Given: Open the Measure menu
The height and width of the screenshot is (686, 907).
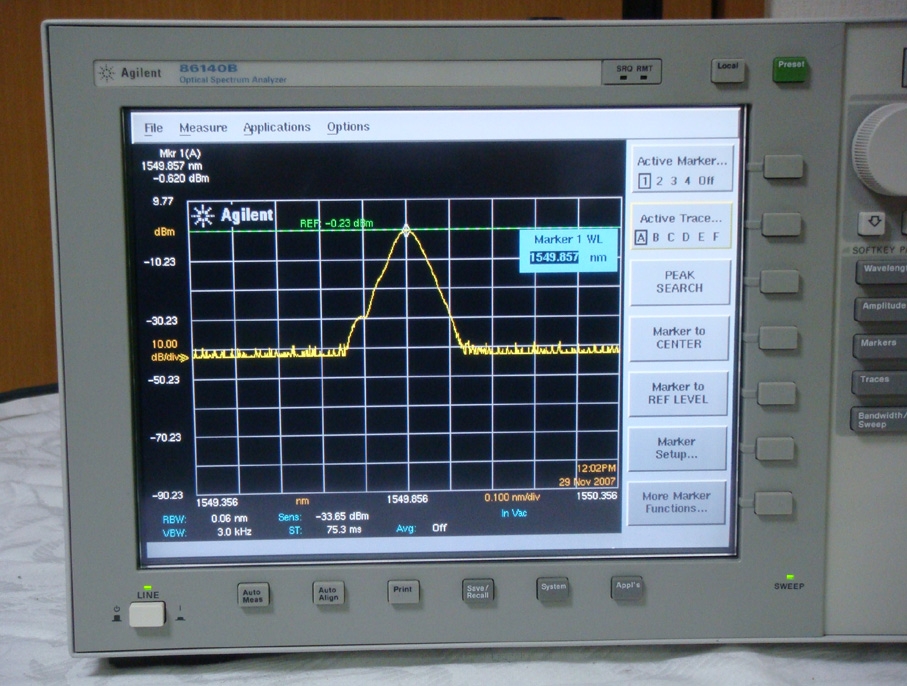Looking at the screenshot, I should pyautogui.click(x=203, y=128).
